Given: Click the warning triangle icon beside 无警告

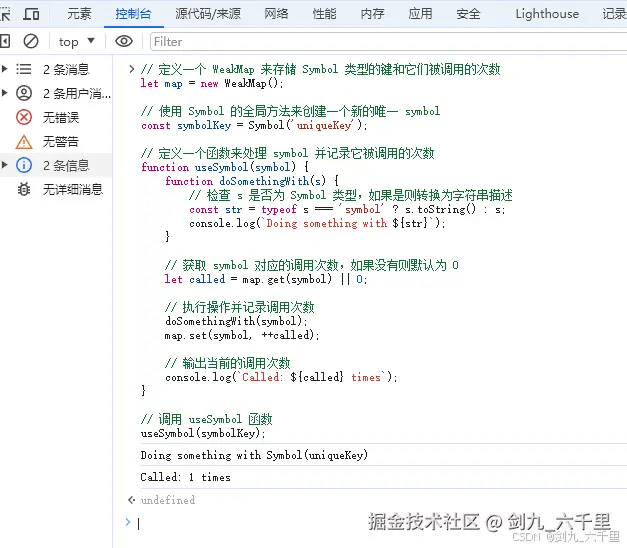Looking at the screenshot, I should click(x=24, y=142).
